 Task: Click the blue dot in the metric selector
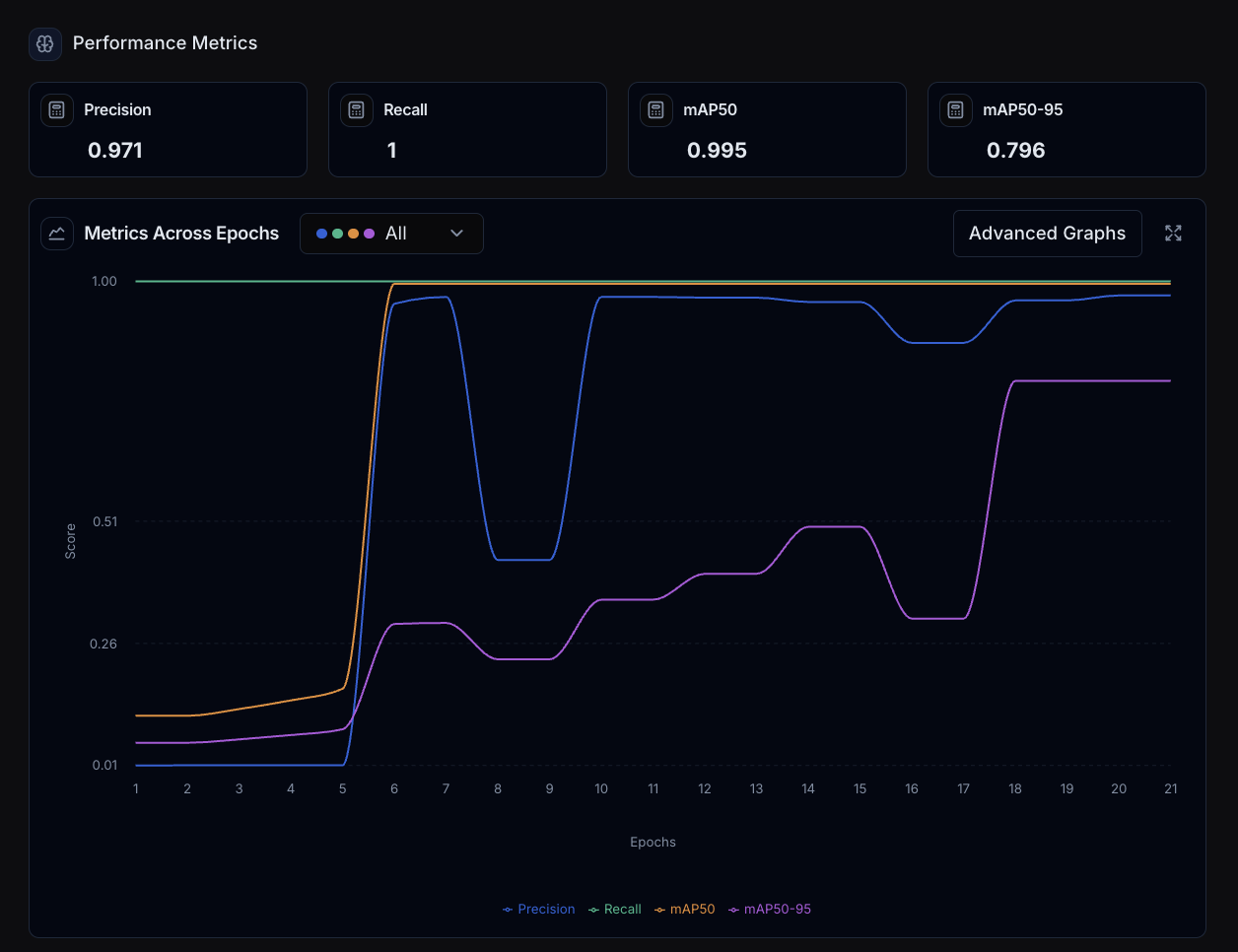[323, 233]
